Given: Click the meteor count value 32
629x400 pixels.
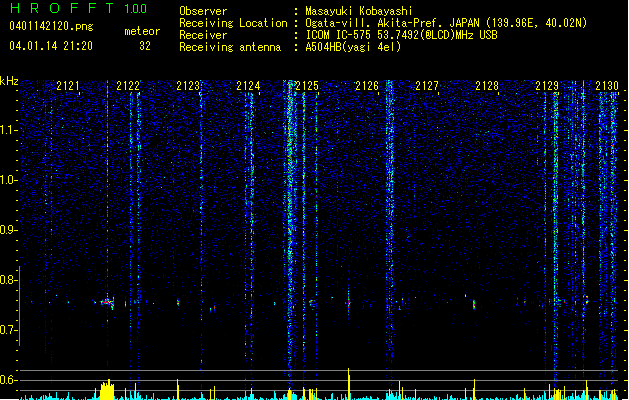Looking at the screenshot, I should (145, 46).
